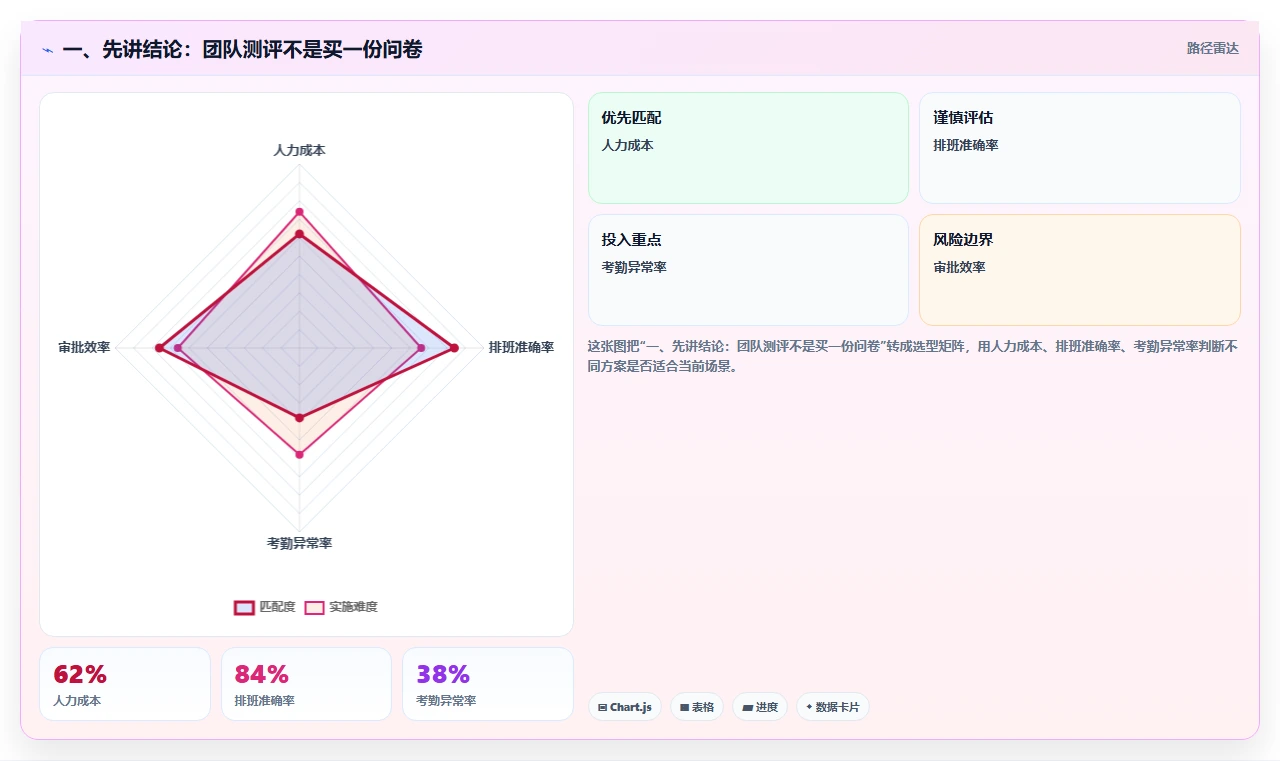
Task: Click the 考勤异常率 radar axis label
Action: coord(299,543)
